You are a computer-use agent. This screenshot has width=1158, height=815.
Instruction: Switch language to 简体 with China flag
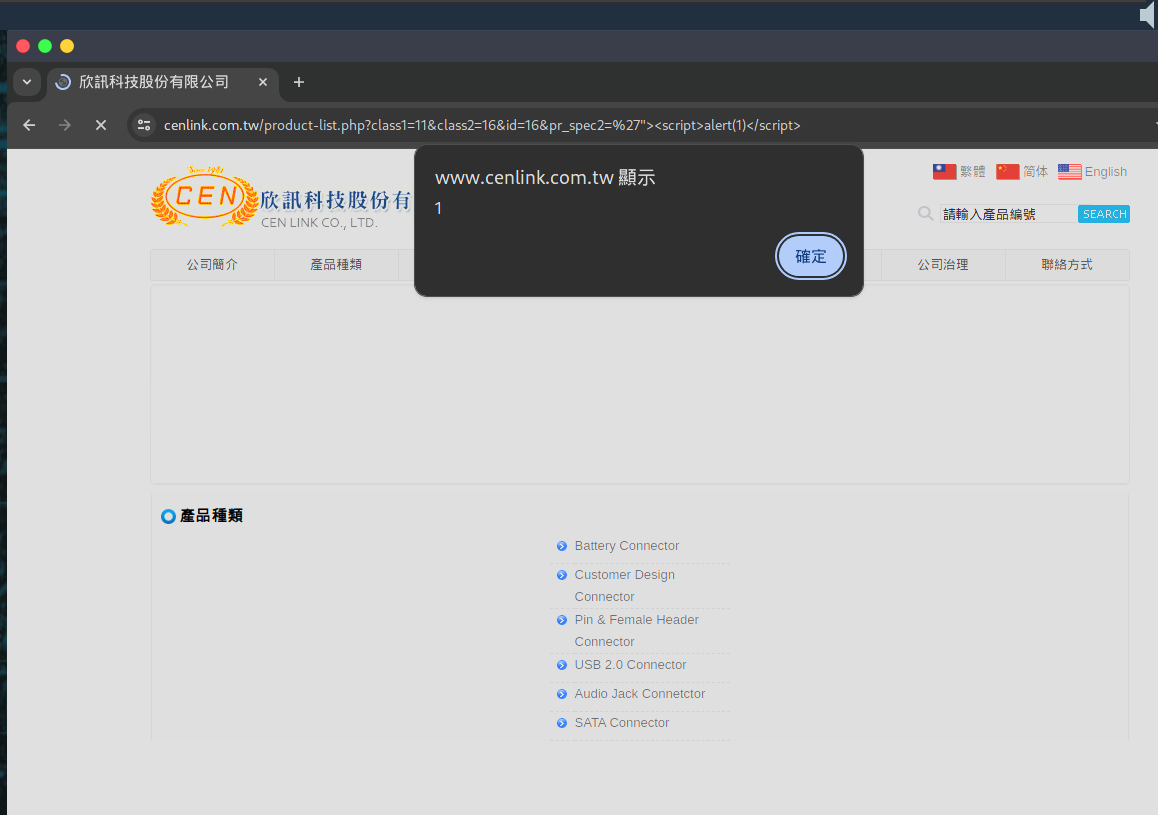point(1021,172)
